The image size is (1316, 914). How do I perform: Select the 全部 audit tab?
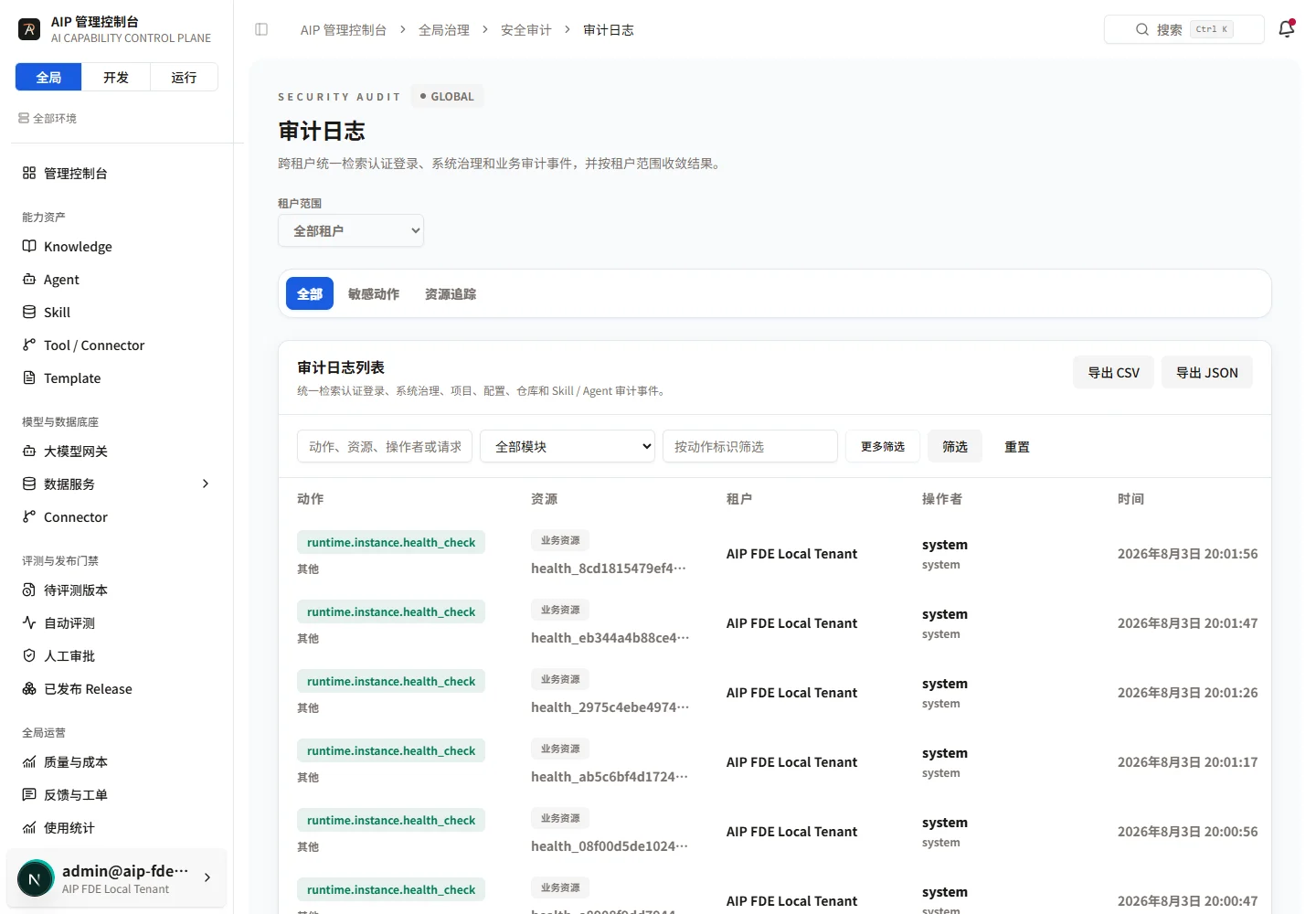click(310, 293)
